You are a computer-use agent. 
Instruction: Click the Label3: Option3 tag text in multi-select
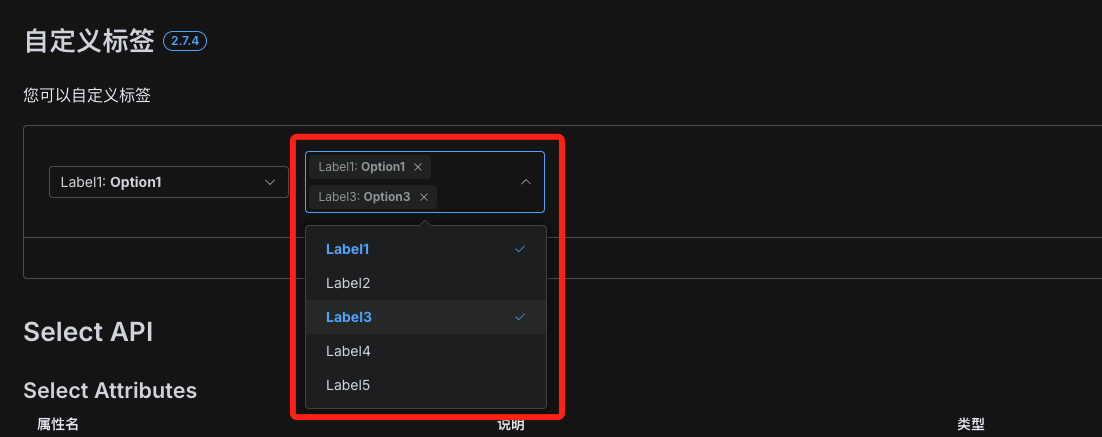pos(364,197)
